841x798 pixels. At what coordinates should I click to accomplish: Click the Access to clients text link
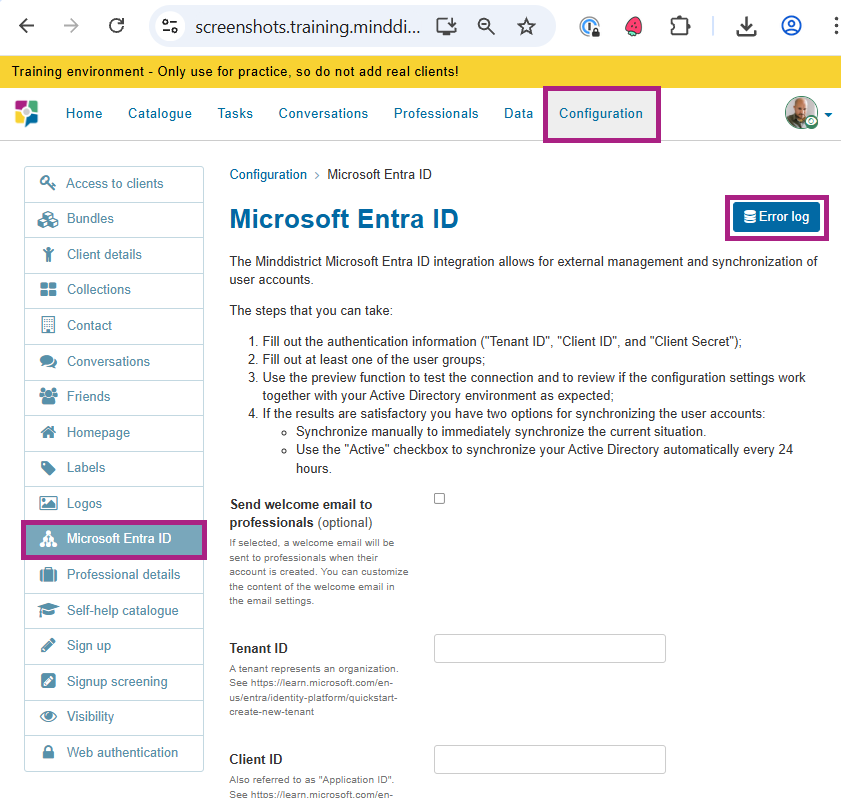(x=115, y=183)
